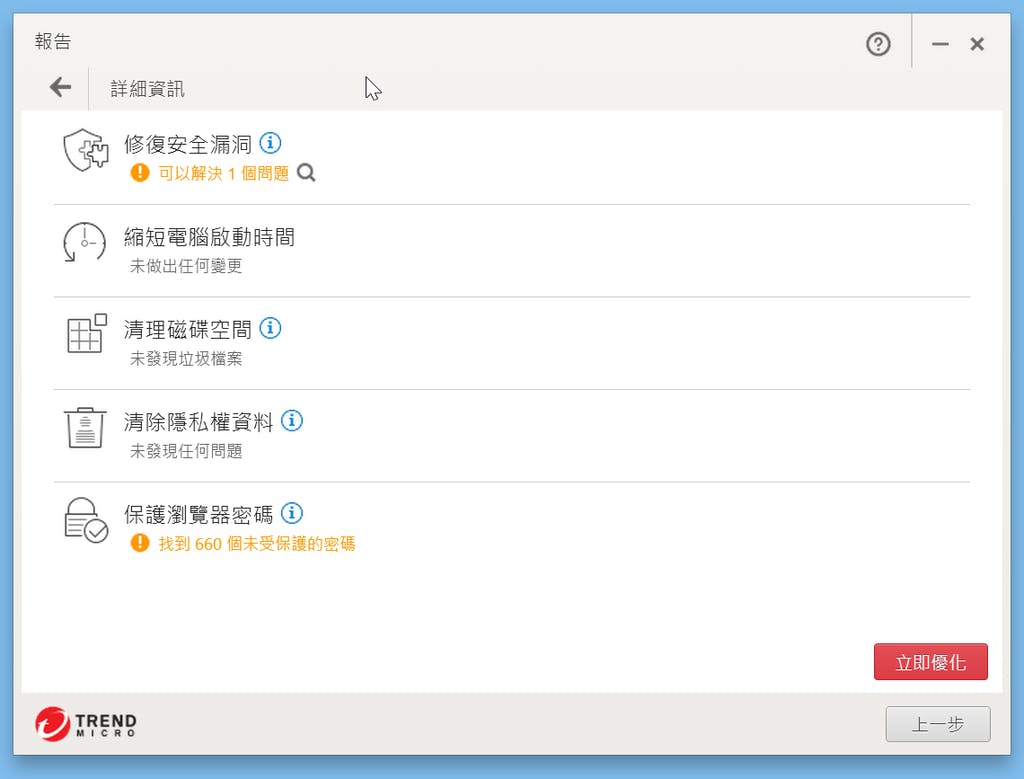Click the back arrow icon
The image size is (1024, 779).
point(61,88)
